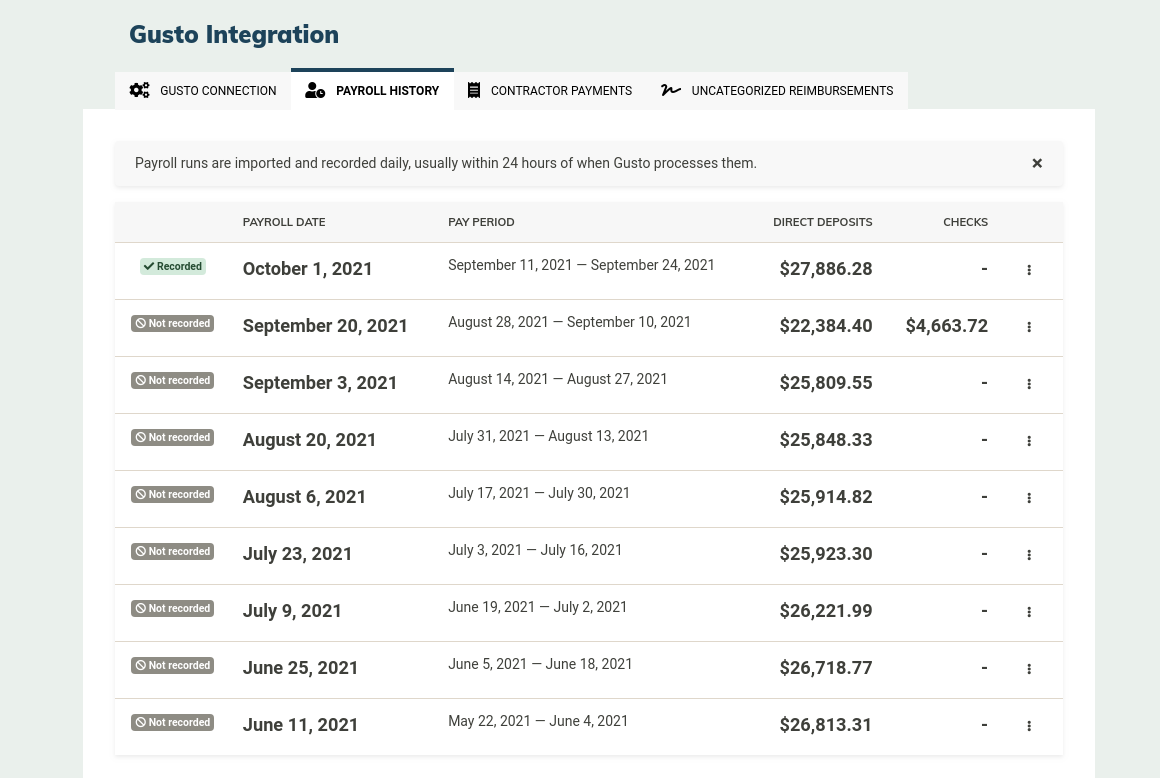Dismiss the payroll import info banner
This screenshot has height=778, width=1160.
coord(1037,163)
